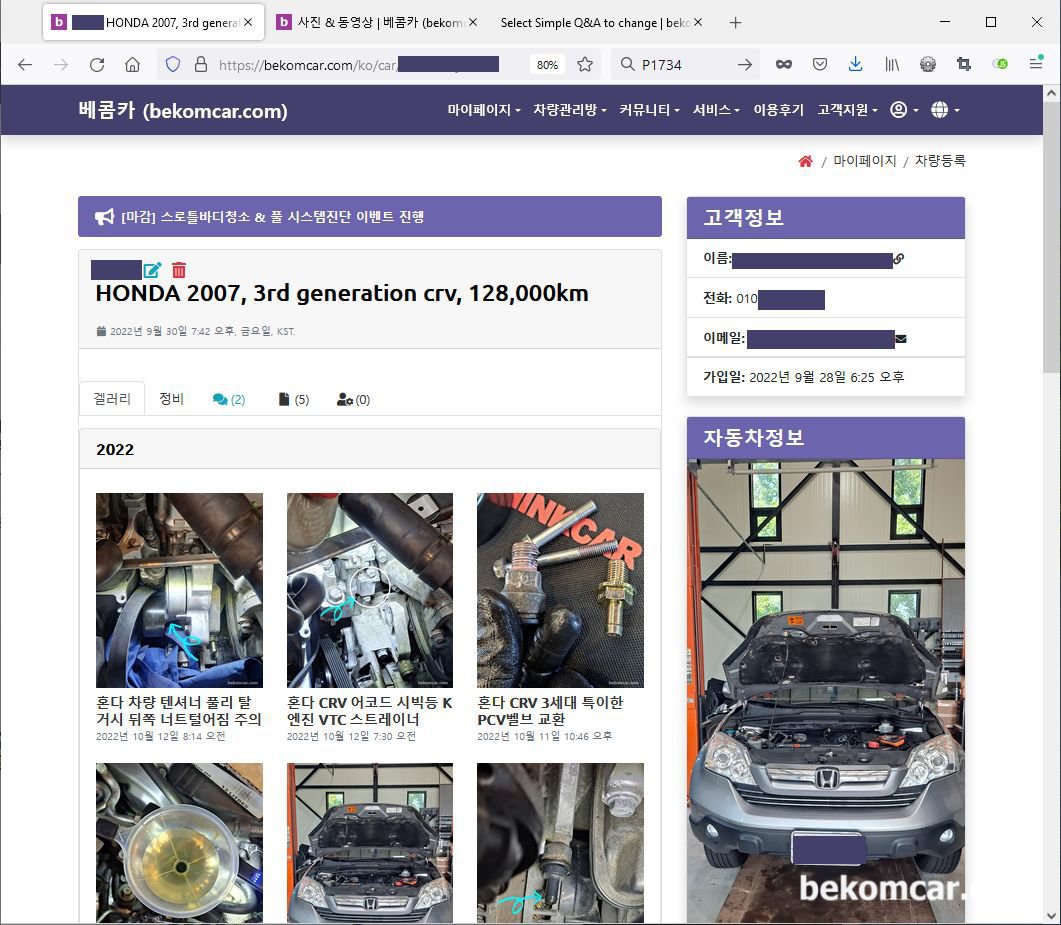Expand the 서비스 dropdown menu

716,110
